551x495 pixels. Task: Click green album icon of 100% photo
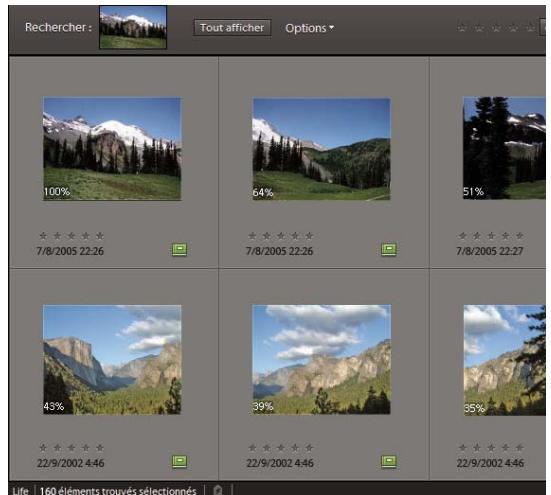pos(180,249)
